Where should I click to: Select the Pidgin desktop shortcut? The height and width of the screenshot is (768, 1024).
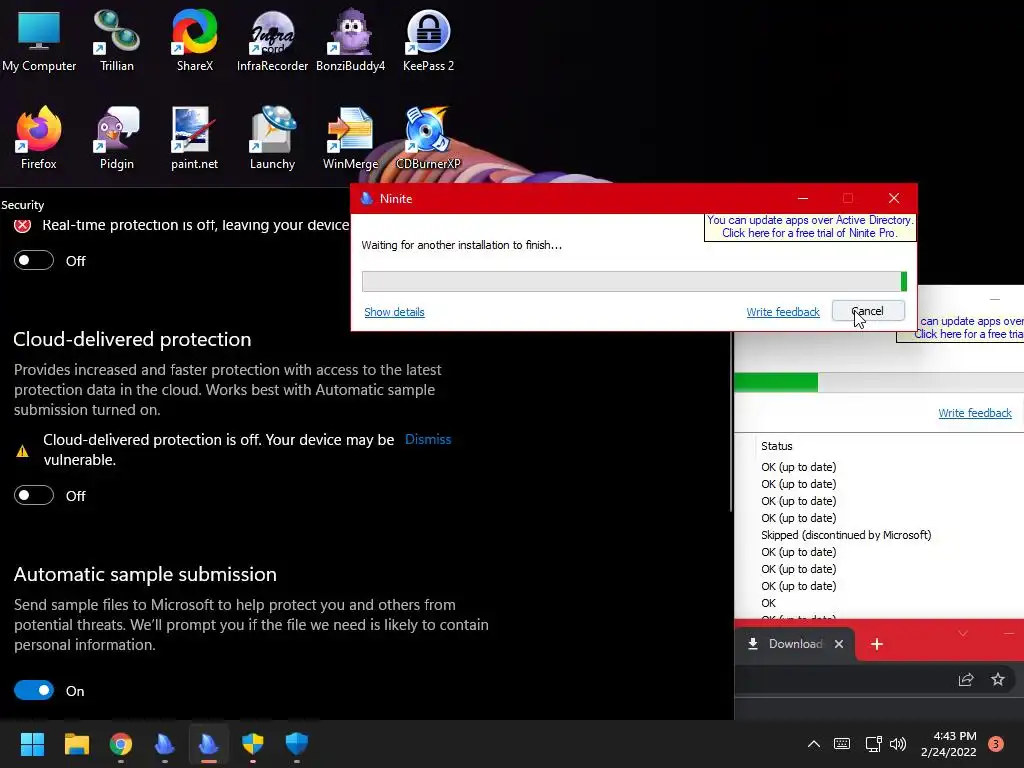[116, 138]
